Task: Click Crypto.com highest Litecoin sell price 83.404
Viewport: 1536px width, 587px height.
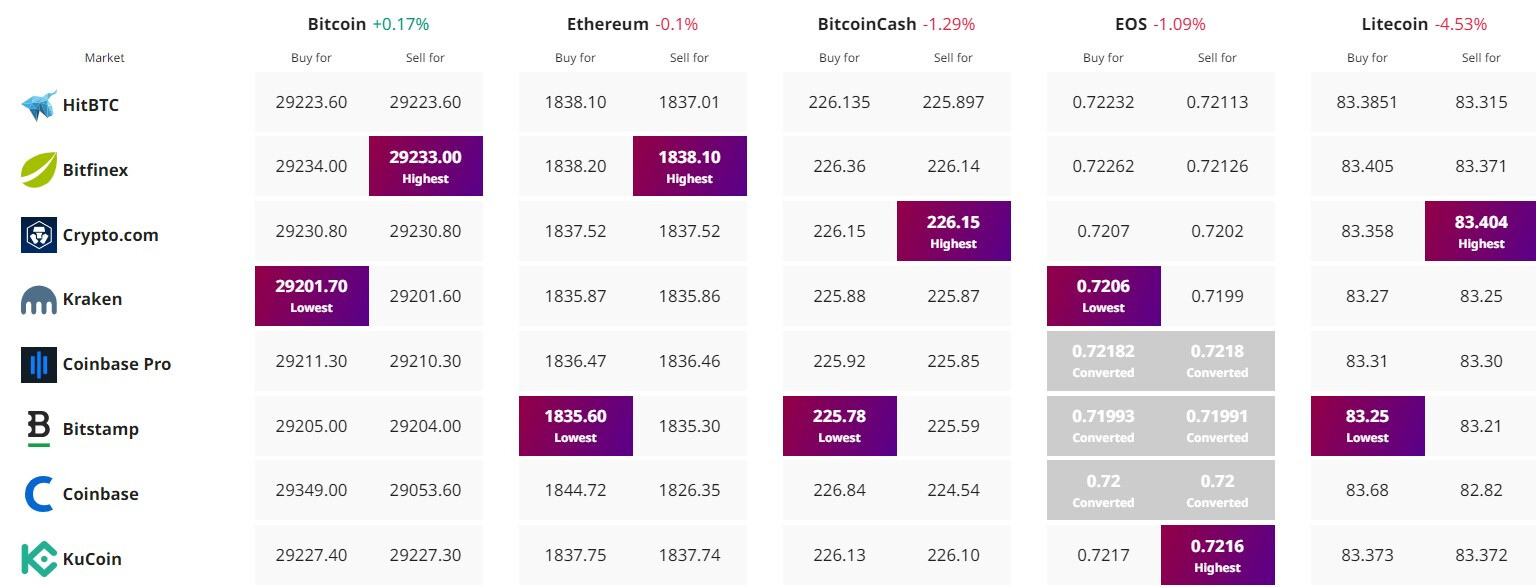Action: pos(1481,231)
